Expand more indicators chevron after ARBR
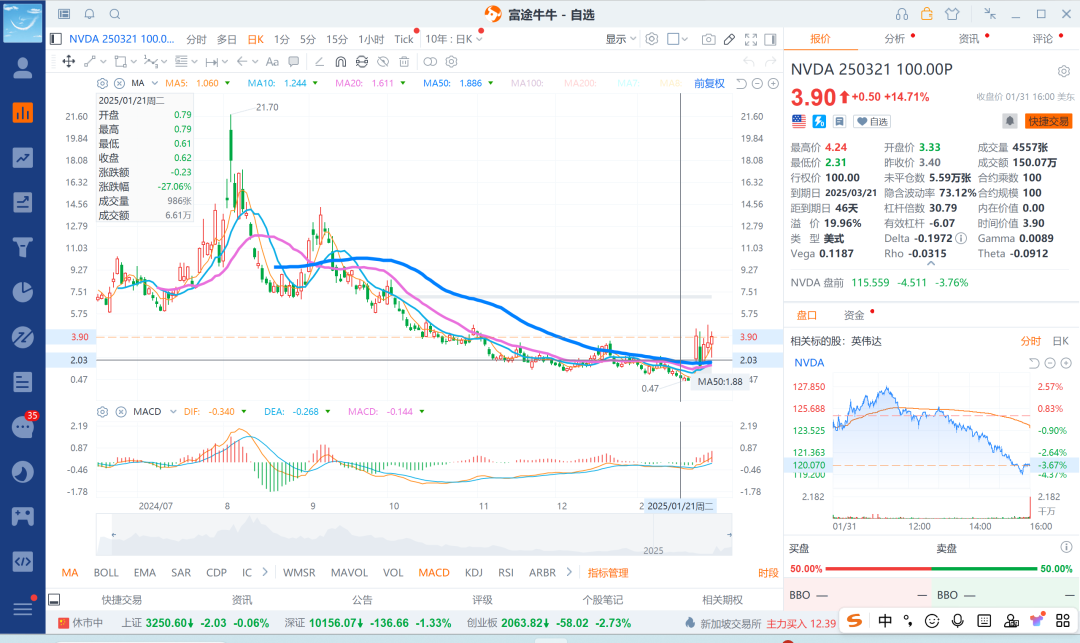Viewport: 1080px width, 643px height. click(569, 572)
